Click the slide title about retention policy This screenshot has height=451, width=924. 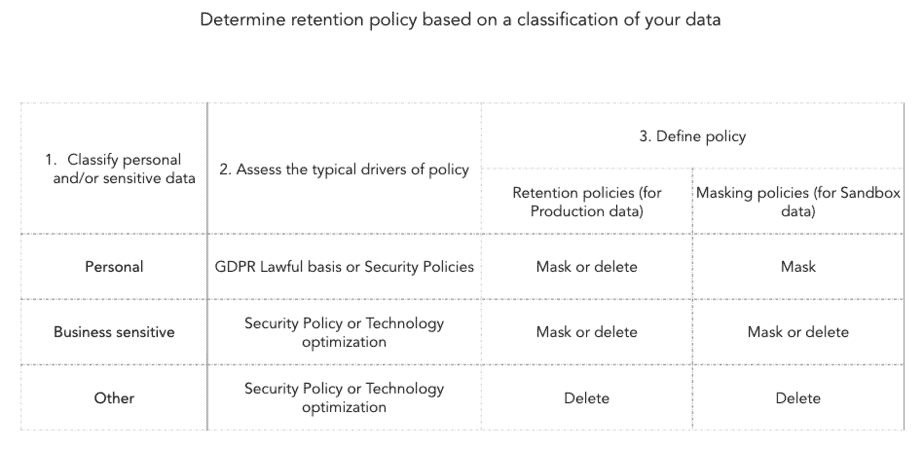tap(460, 20)
